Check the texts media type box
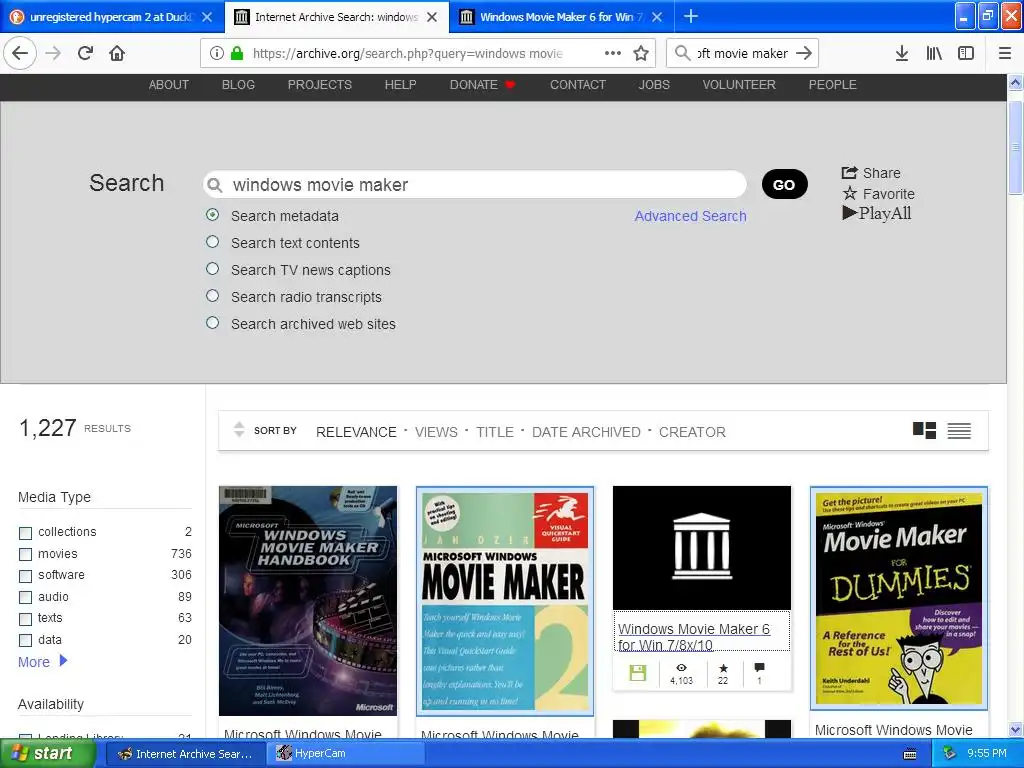 coord(25,619)
